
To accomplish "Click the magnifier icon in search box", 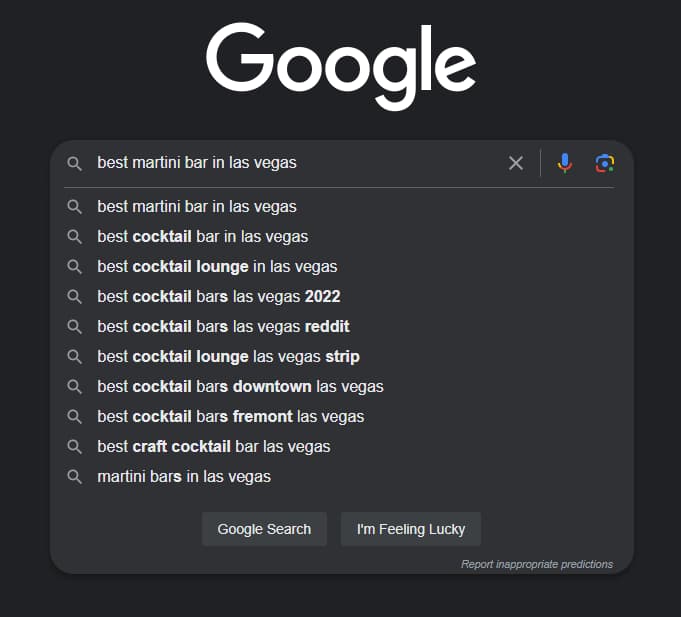I will (x=74, y=163).
